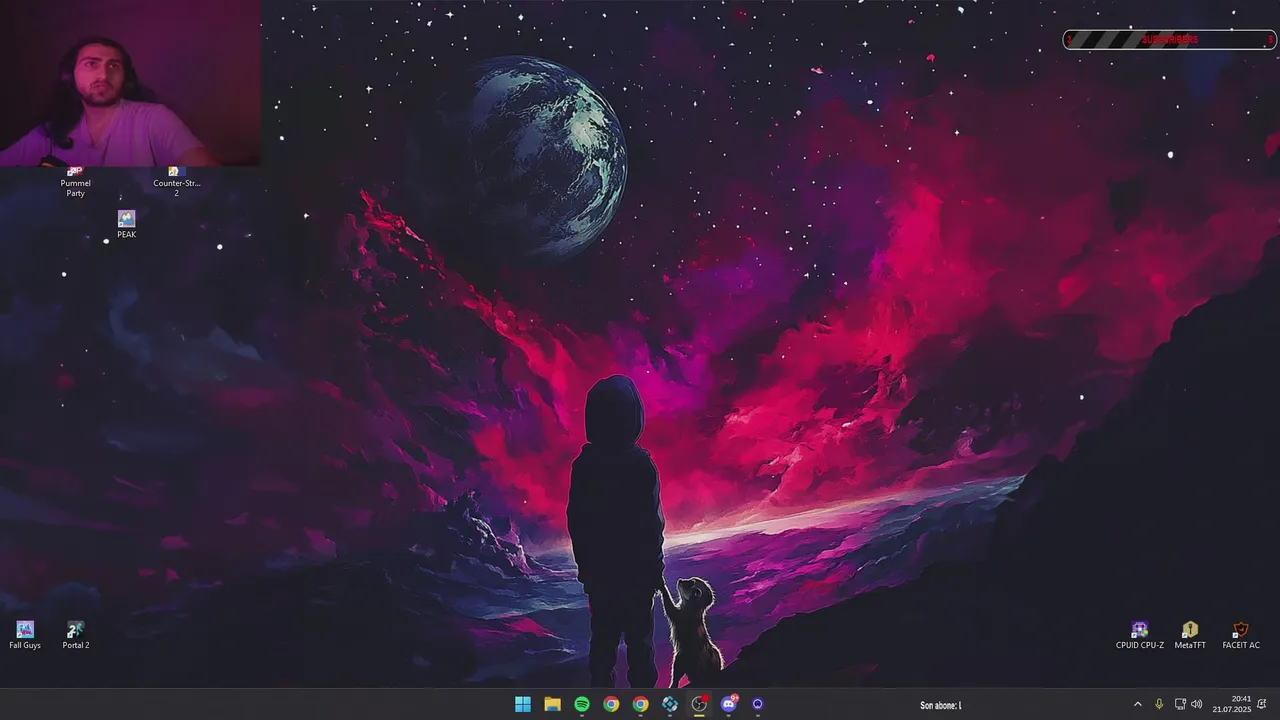Select the Fall Guys desktop shortcut
This screenshot has width=1280, height=720.
[x=25, y=635]
